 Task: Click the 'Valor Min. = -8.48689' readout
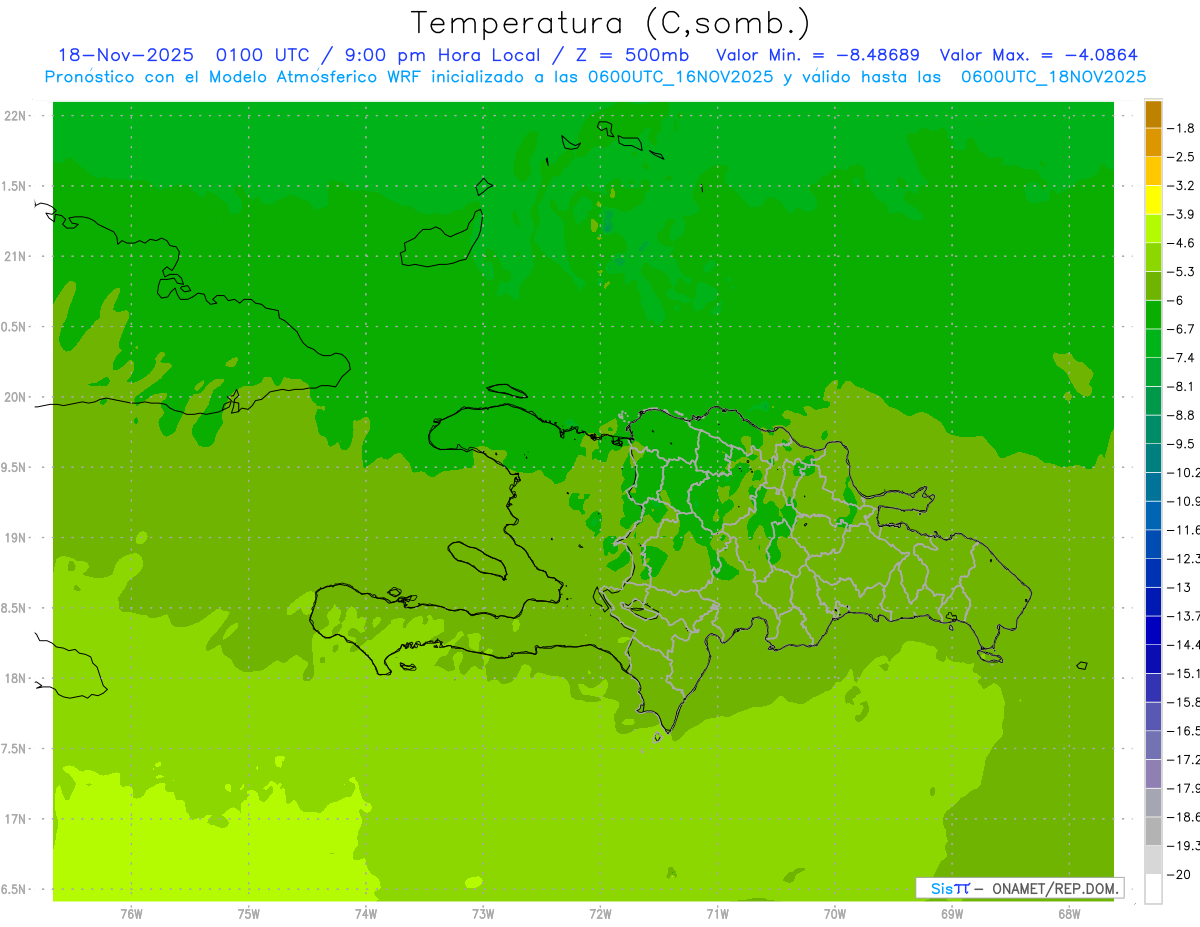[818, 55]
